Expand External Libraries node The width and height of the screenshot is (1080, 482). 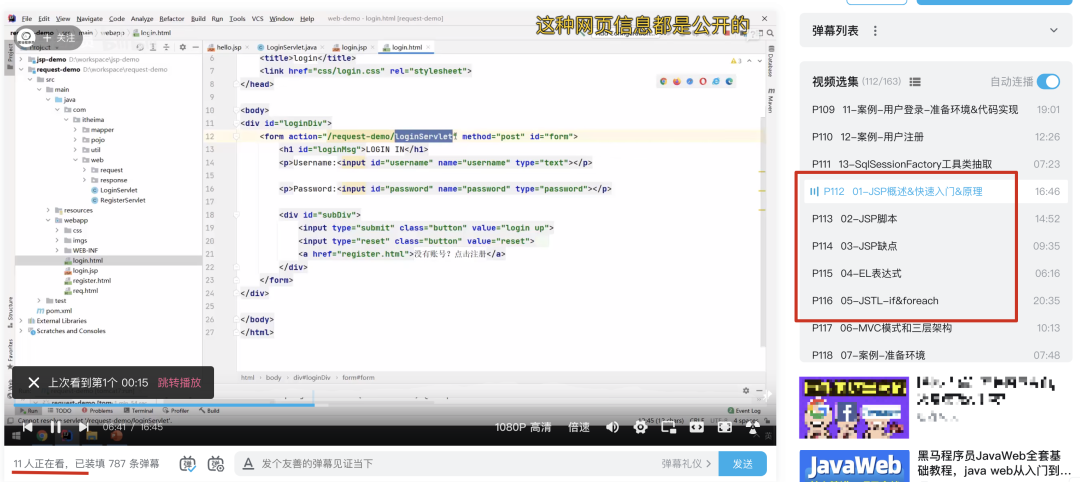tap(21, 321)
